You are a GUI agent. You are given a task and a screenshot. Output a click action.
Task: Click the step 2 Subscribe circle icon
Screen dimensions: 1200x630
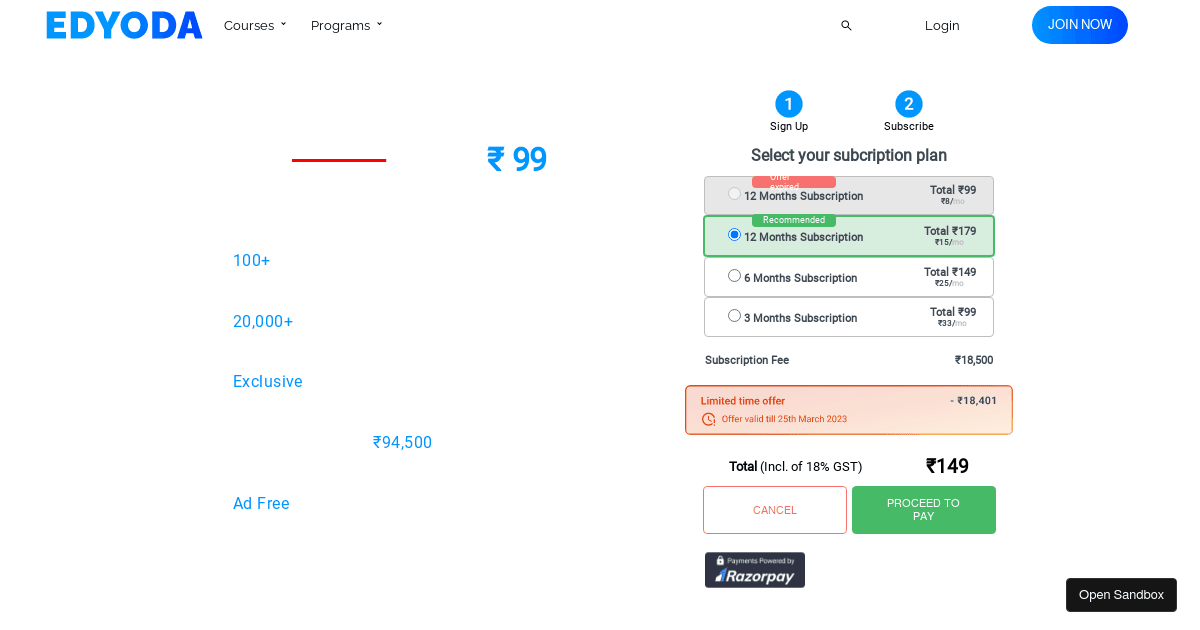click(x=908, y=104)
